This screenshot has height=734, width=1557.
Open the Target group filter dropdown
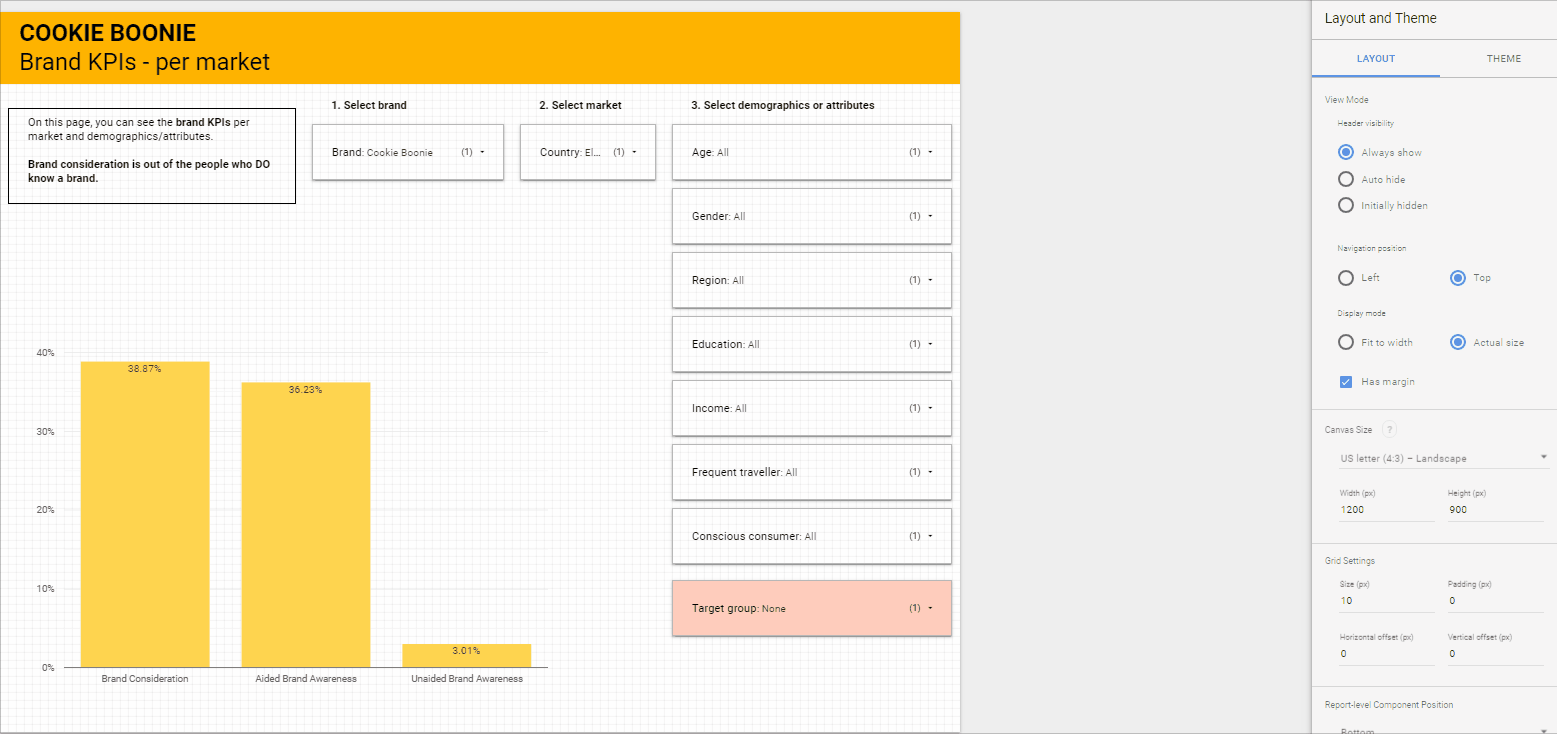[812, 608]
